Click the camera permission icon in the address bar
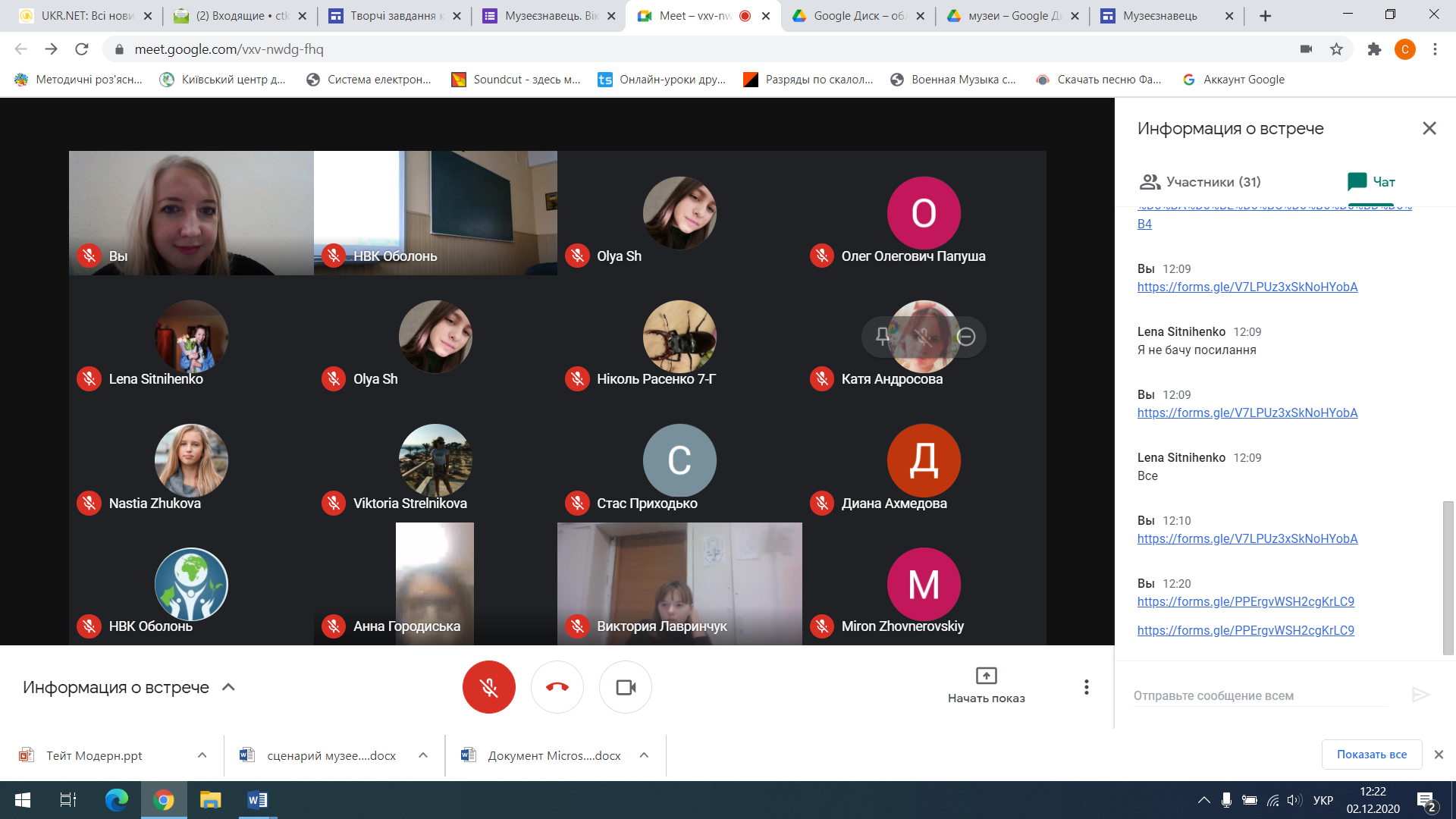1456x819 pixels. click(1306, 49)
